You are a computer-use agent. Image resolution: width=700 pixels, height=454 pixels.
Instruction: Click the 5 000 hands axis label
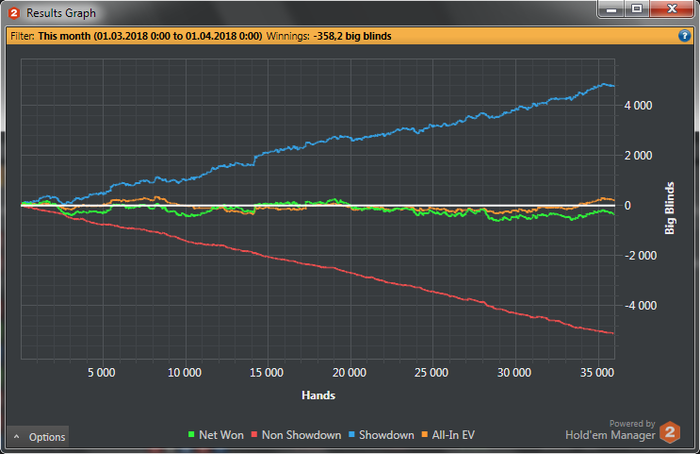[x=101, y=373]
